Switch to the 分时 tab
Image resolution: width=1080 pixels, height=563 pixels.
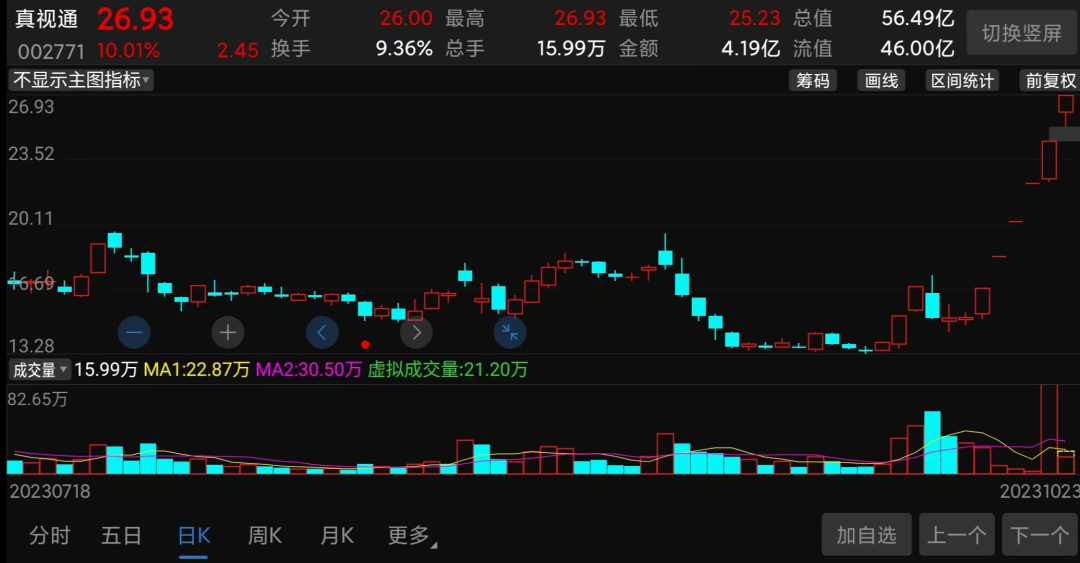50,535
